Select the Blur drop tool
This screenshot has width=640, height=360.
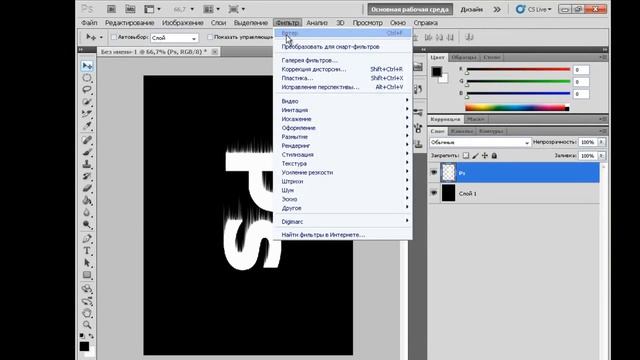pos(87,212)
